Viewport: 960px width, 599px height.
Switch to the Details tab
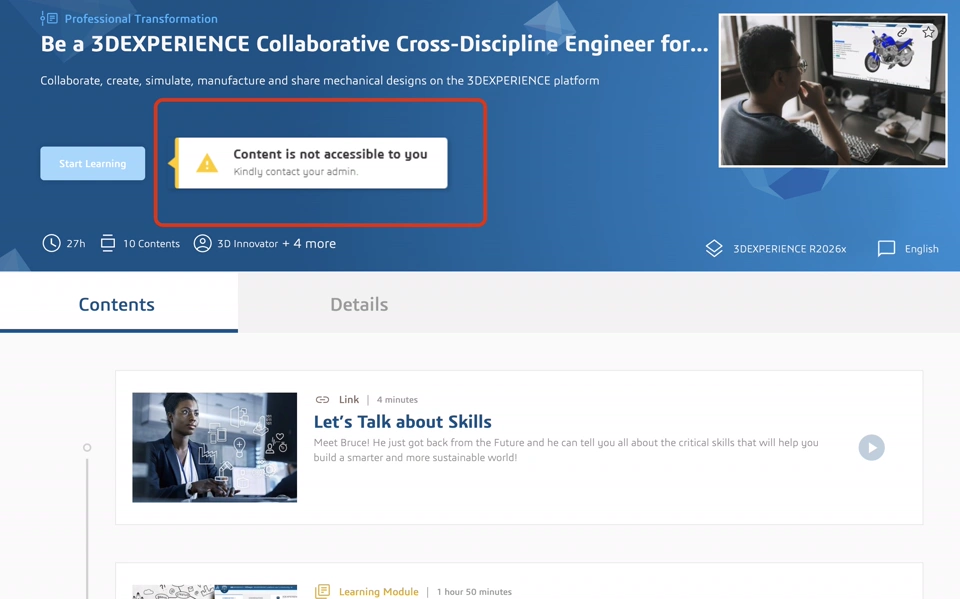coord(359,304)
